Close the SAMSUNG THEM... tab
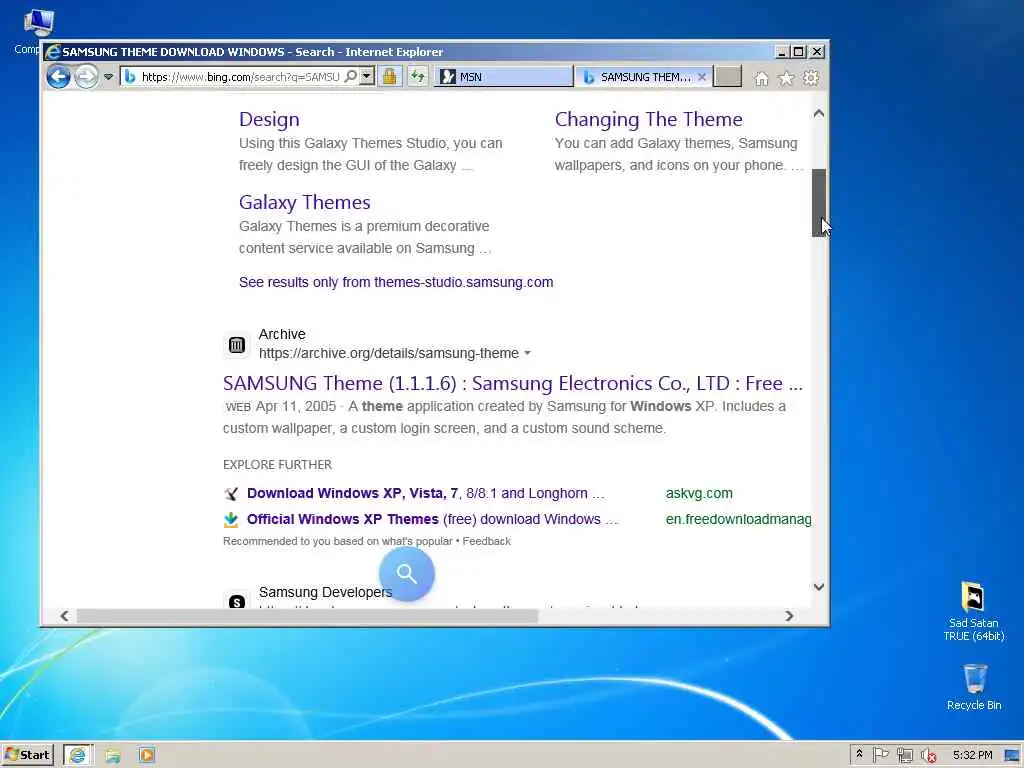Screen dimensions: 1024x768 pyautogui.click(x=702, y=77)
